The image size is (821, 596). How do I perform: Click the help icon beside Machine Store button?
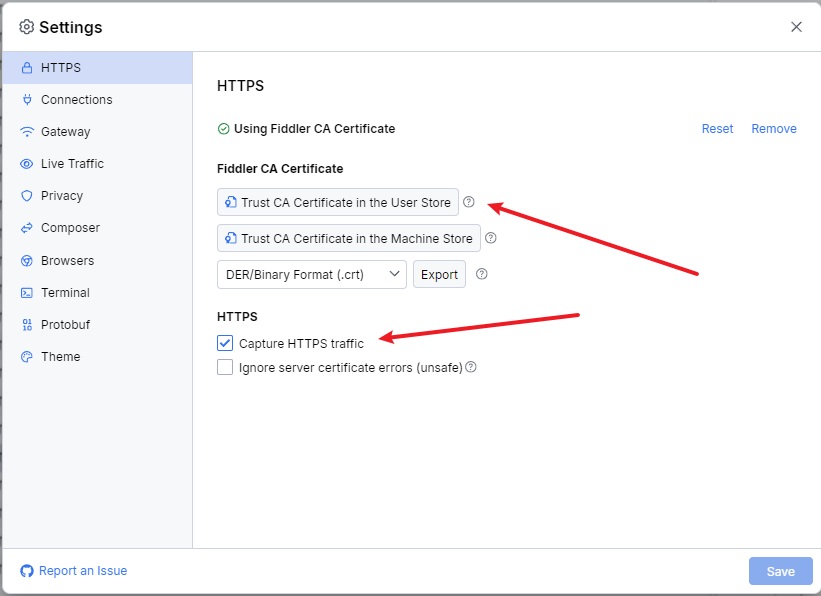point(491,238)
